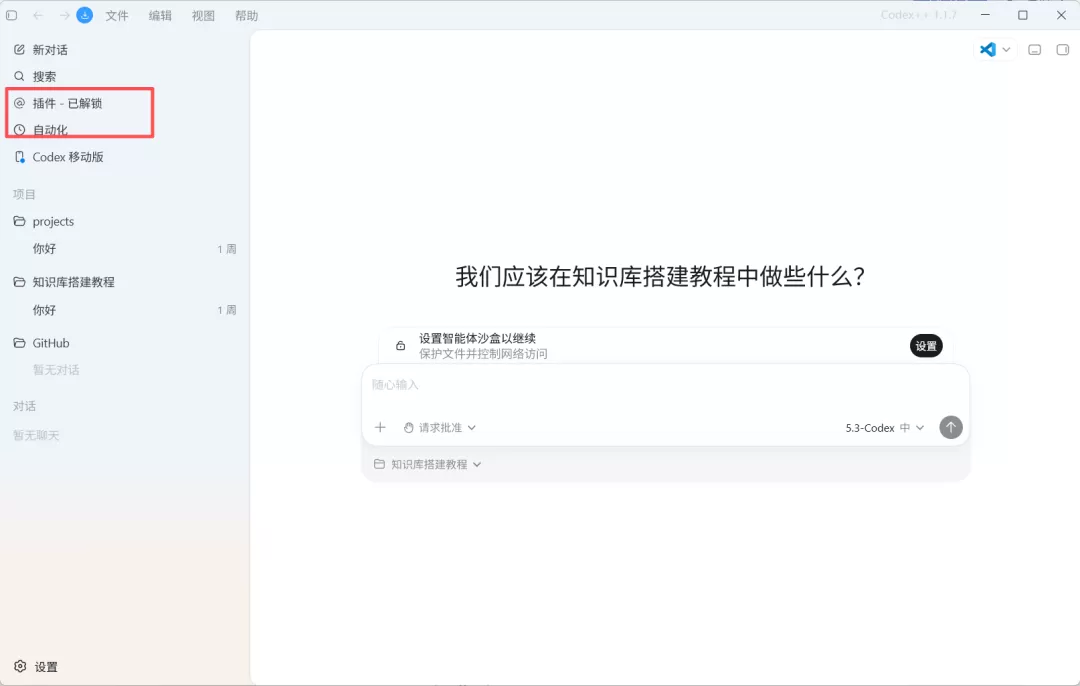Screen dimensions: 1080x686
Task: Open the 帮助 menu
Action: (247, 15)
